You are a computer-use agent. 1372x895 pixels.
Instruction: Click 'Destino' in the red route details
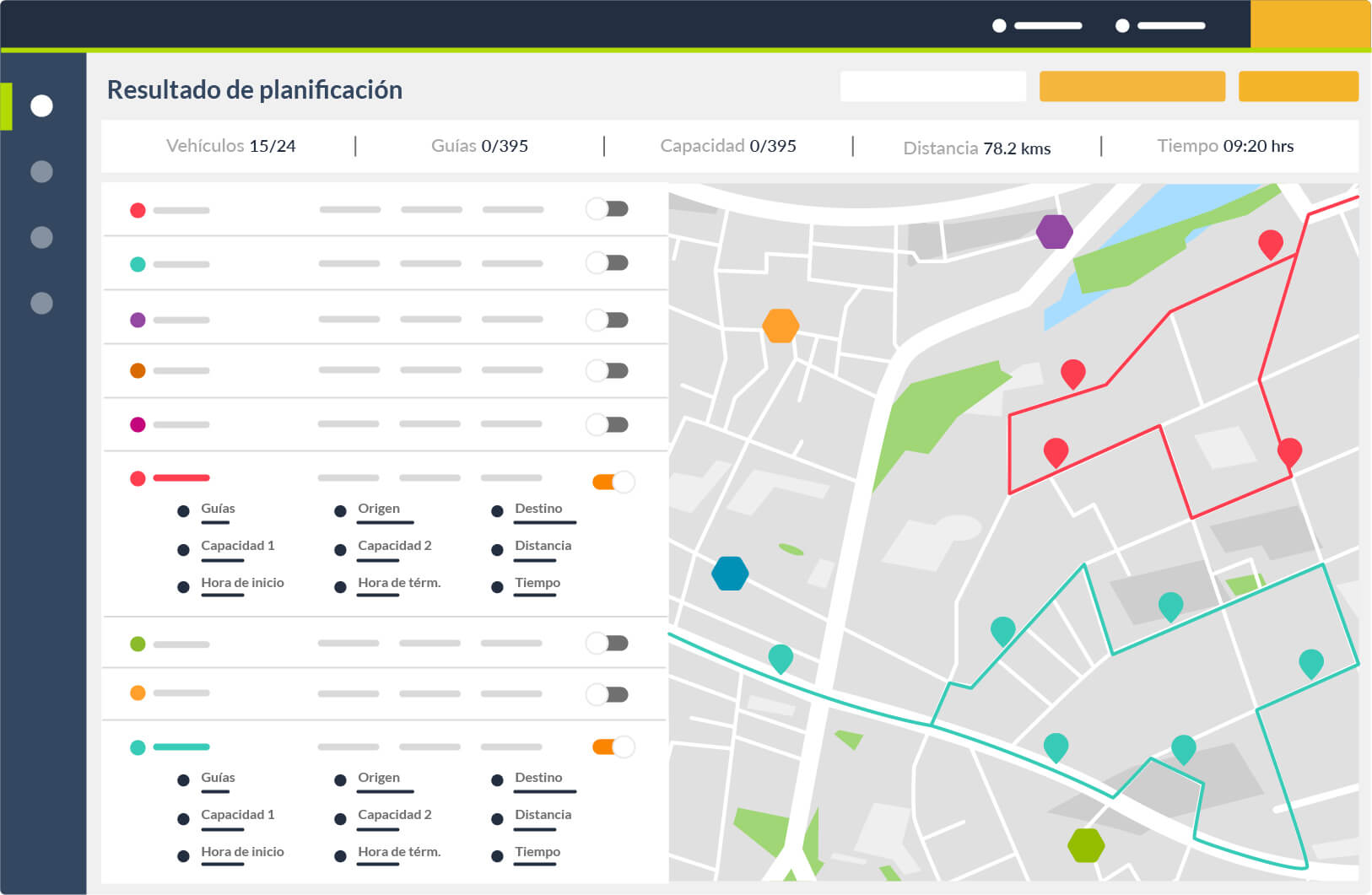[538, 509]
